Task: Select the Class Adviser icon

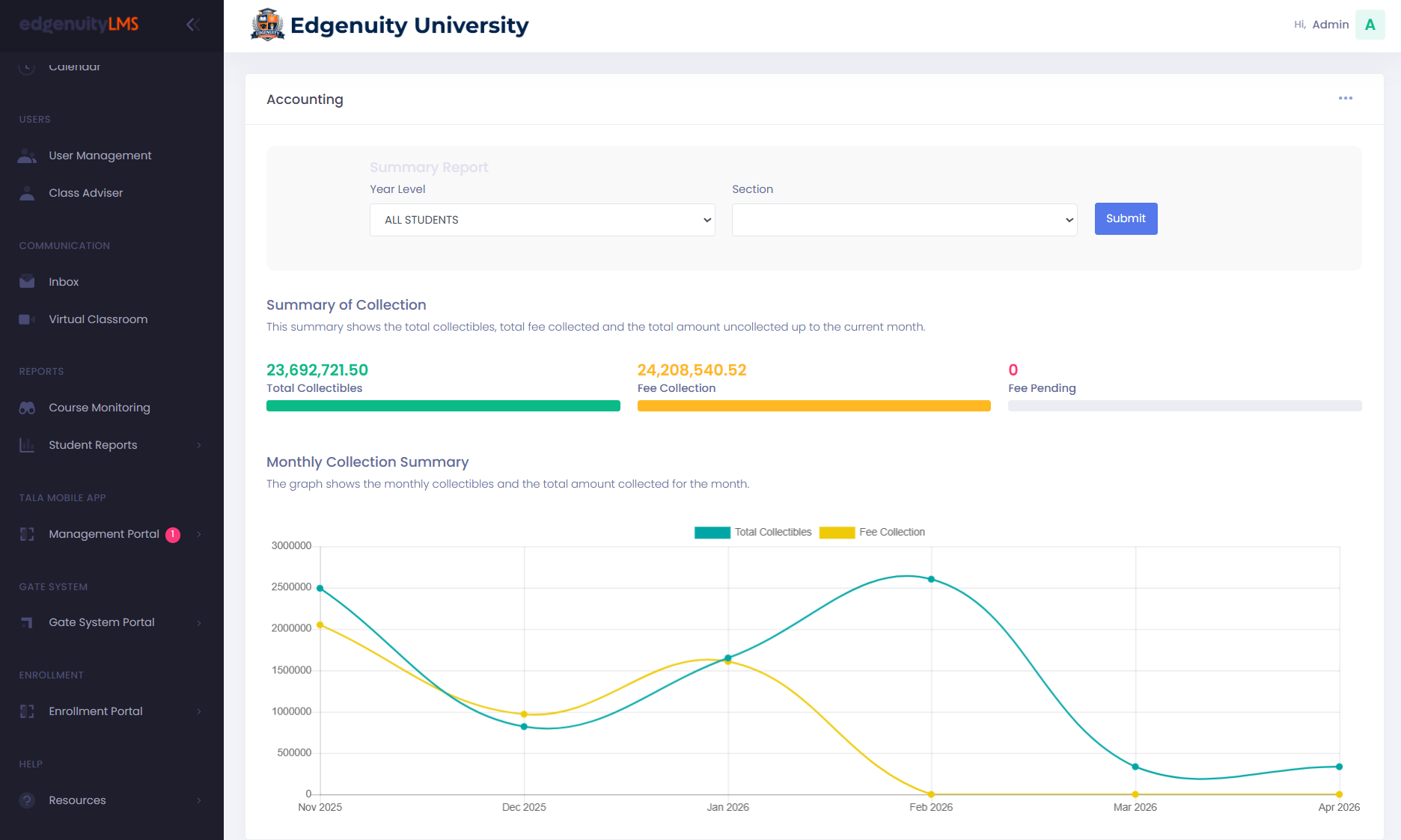Action: [x=27, y=192]
